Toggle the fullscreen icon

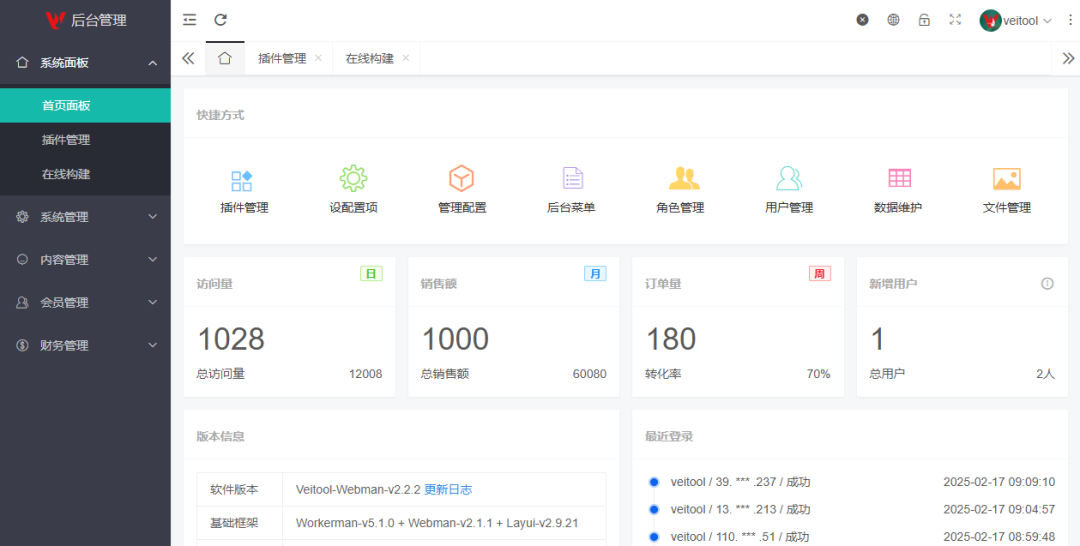(x=955, y=20)
